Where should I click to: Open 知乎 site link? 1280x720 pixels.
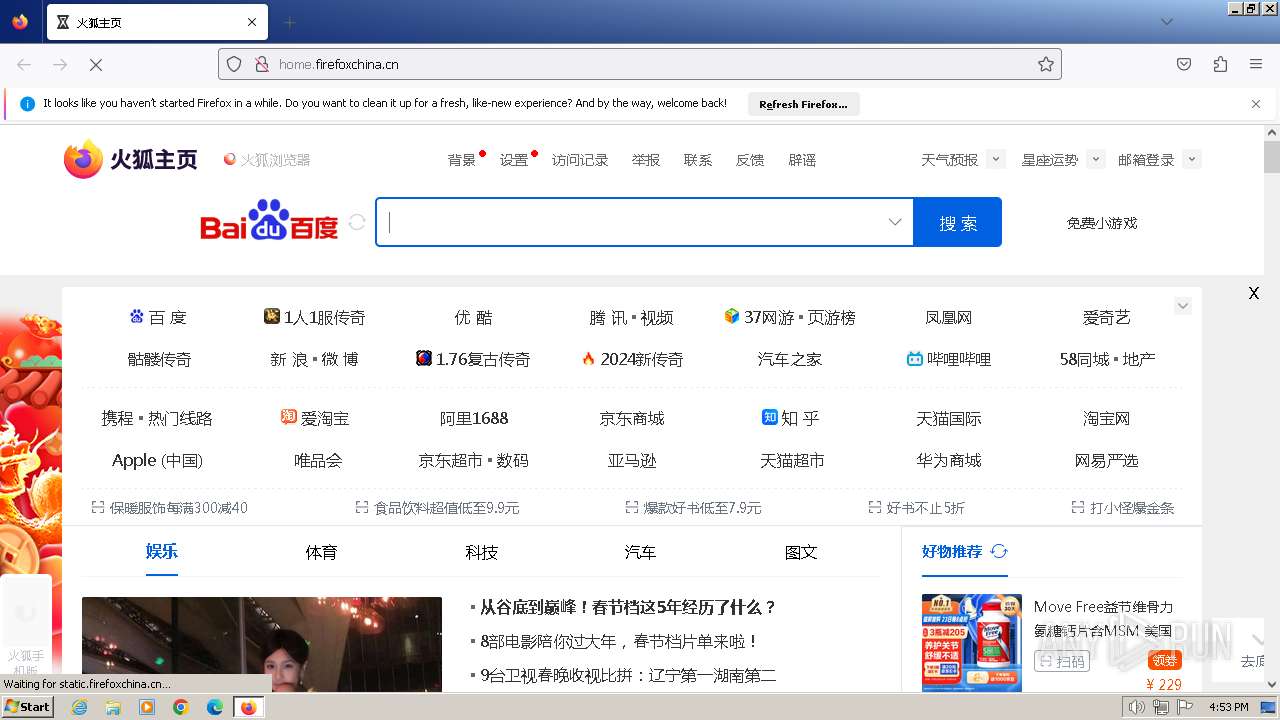click(x=790, y=418)
